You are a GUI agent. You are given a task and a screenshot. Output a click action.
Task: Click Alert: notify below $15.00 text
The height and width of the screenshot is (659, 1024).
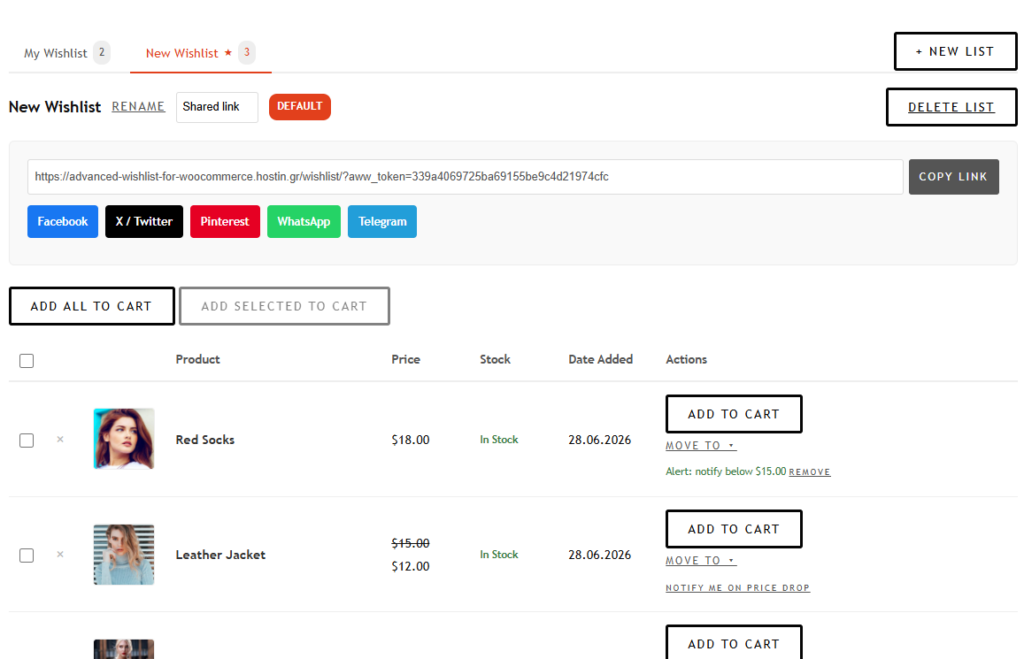(x=726, y=471)
